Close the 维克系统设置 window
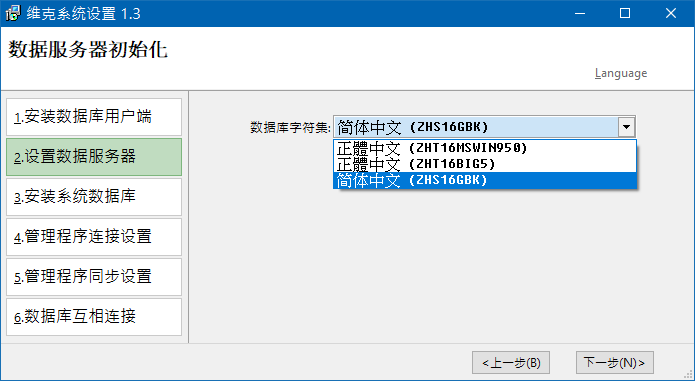Screen dimensions: 695x381 671,13
